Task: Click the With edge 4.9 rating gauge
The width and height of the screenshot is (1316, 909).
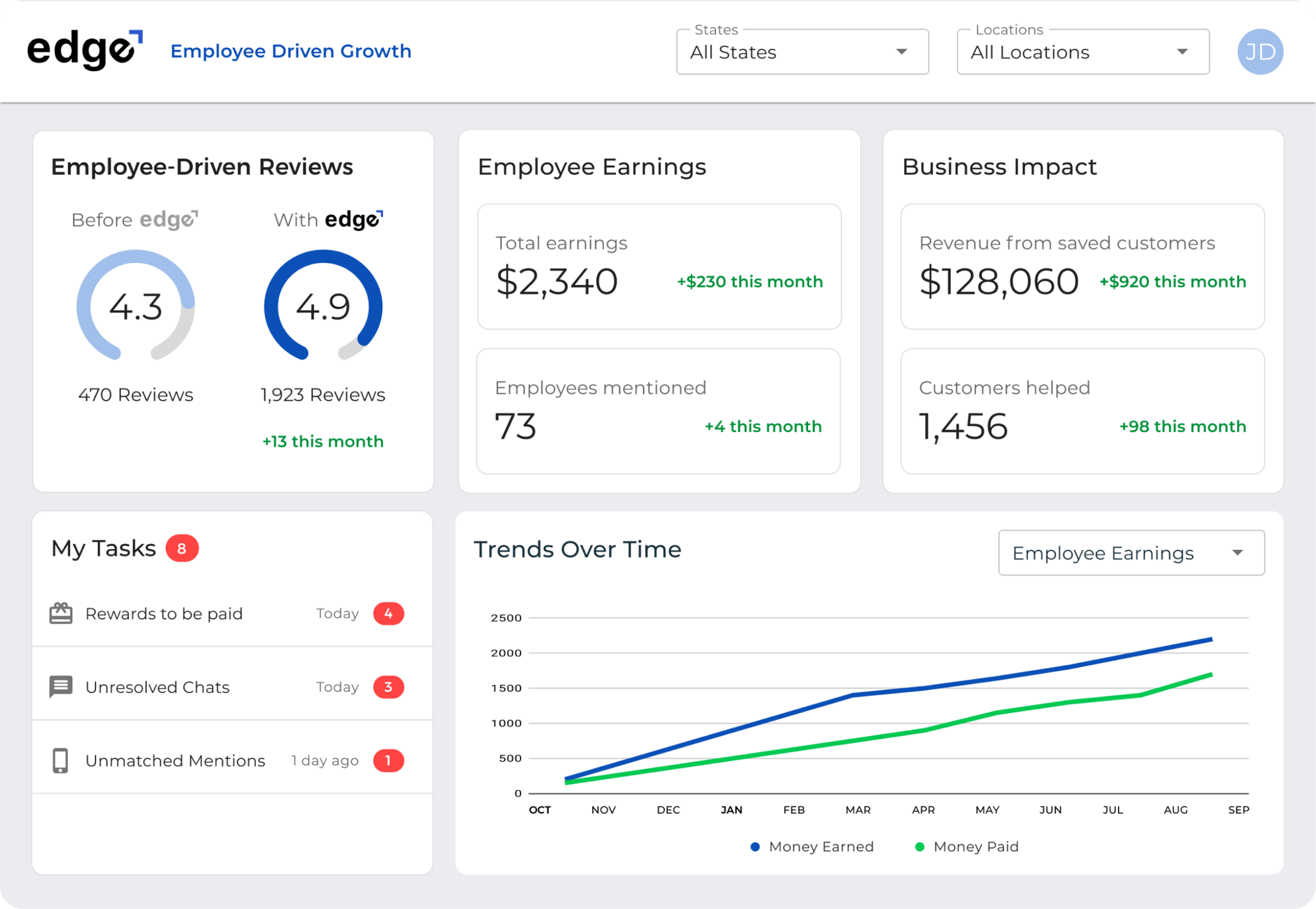Action: coord(323,305)
